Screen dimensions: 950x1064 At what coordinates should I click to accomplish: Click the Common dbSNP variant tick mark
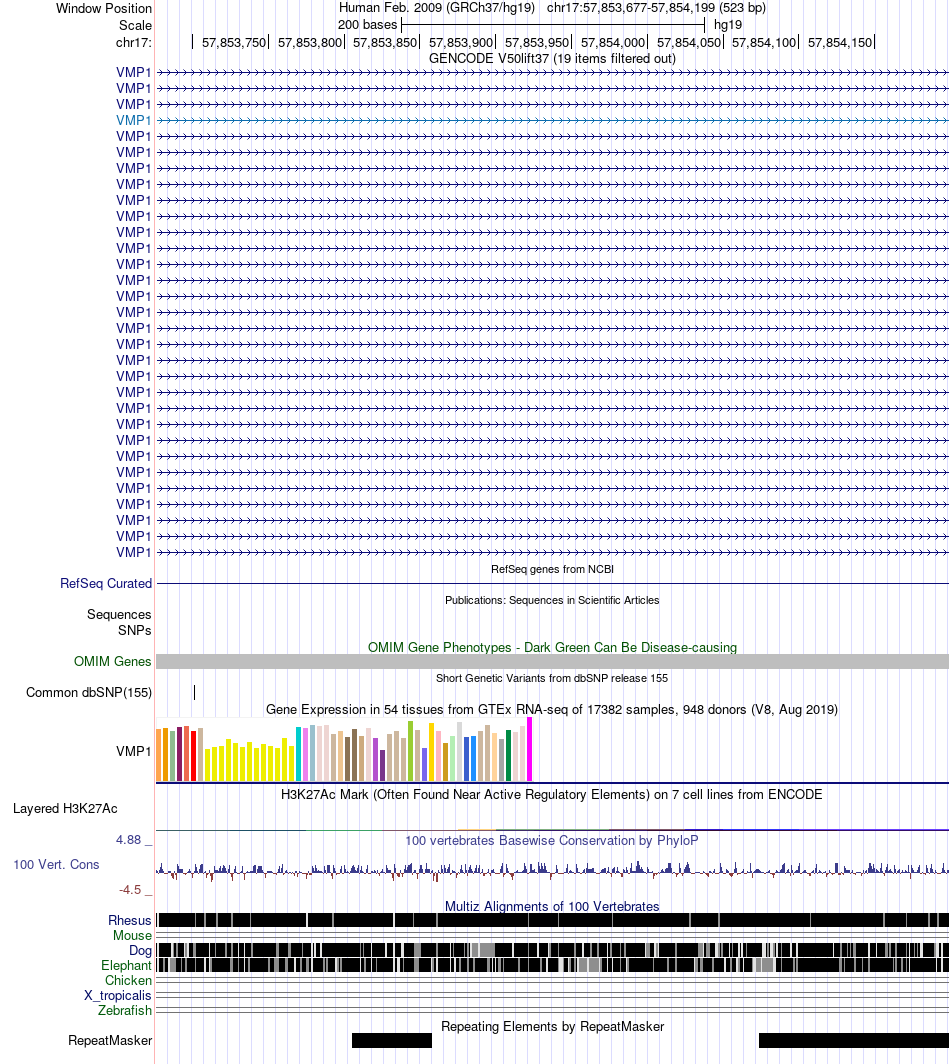195,692
